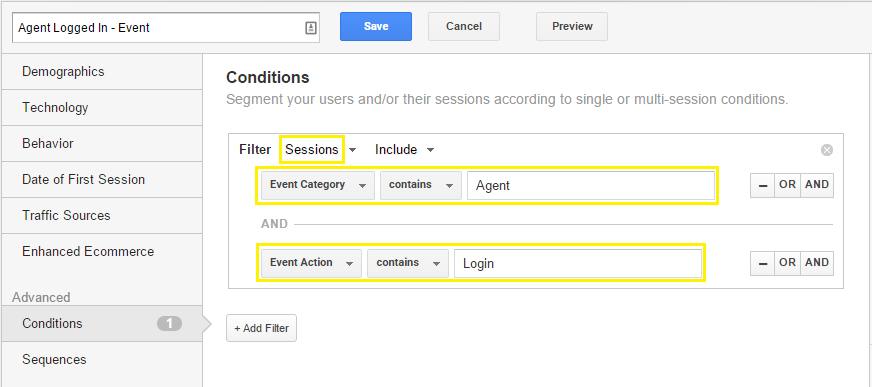Expand the Event Action dimension dropdown
This screenshot has width=872, height=387.
click(x=311, y=263)
